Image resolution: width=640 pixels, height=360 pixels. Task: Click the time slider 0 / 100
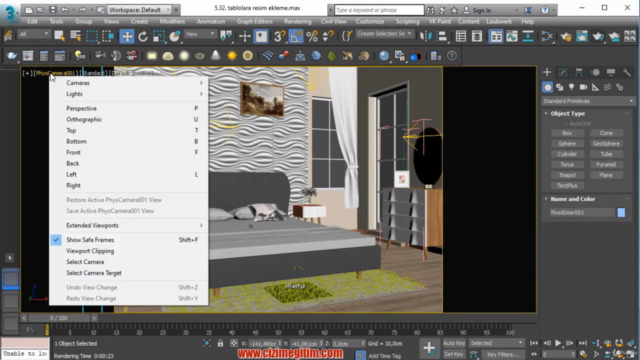pyautogui.click(x=59, y=318)
